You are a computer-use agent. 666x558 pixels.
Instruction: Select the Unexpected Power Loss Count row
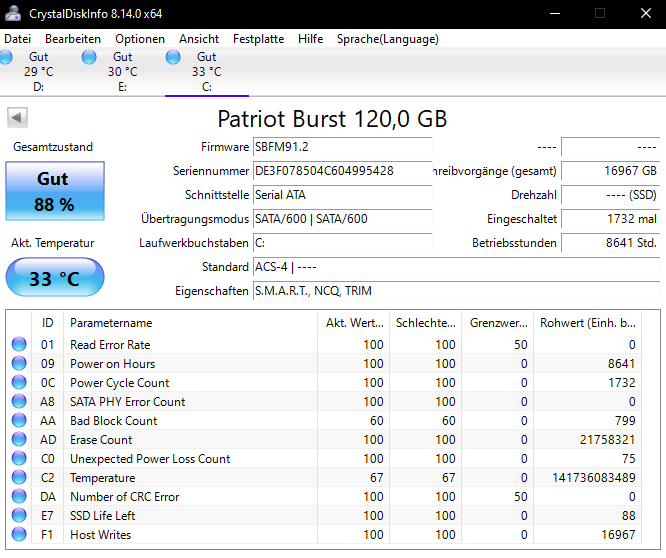(x=326, y=459)
